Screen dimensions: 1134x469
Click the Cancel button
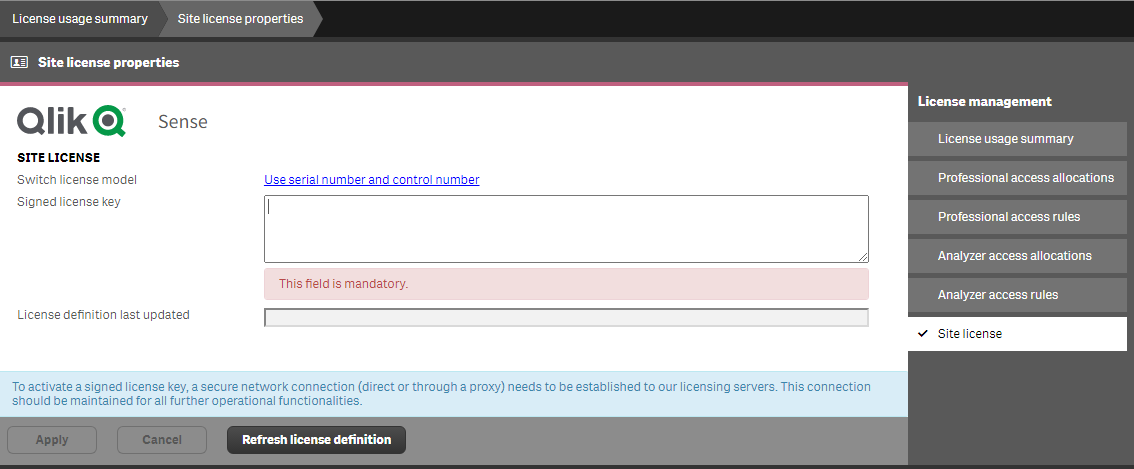pyautogui.click(x=162, y=440)
